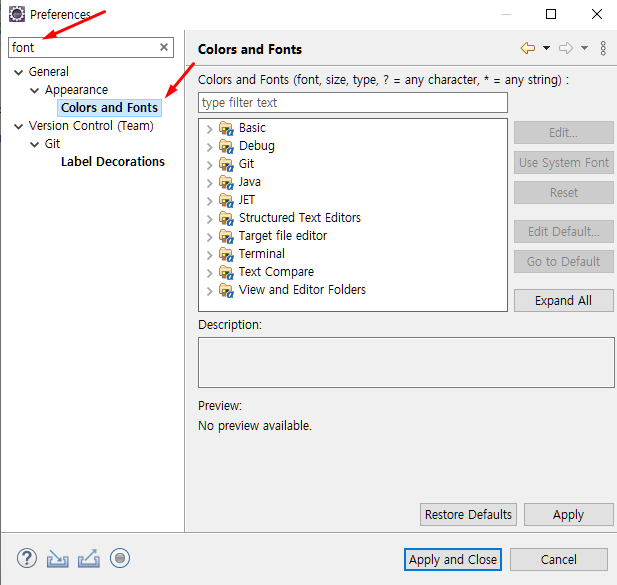Click the JET folder icon
Image resolution: width=617 pixels, height=585 pixels.
[x=226, y=200]
